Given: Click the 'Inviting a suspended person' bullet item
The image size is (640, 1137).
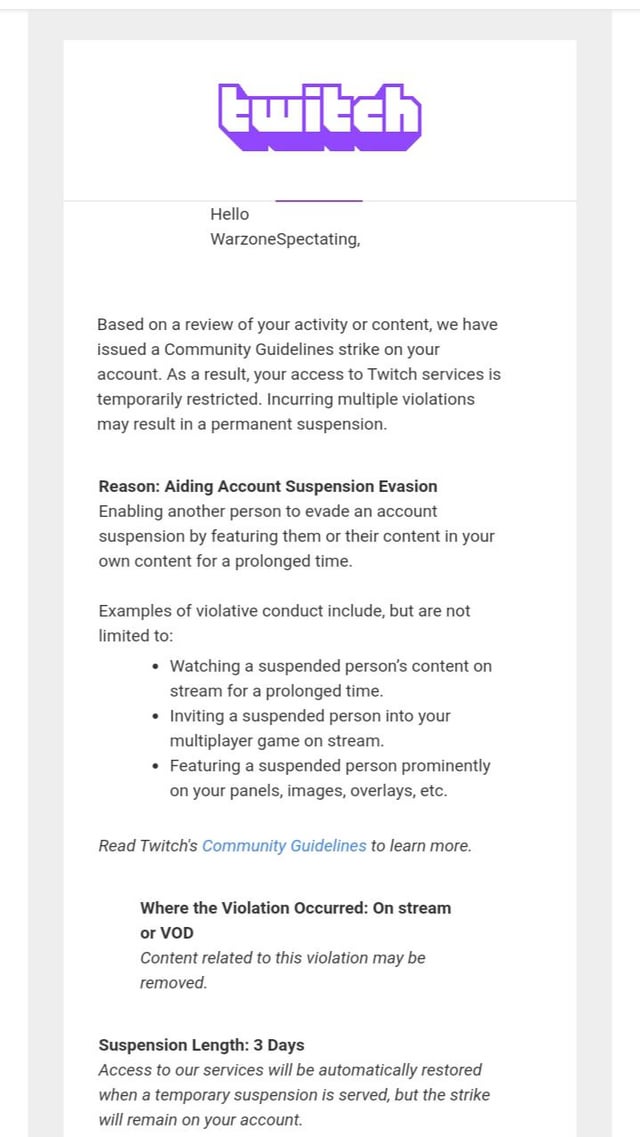Looking at the screenshot, I should click(310, 728).
